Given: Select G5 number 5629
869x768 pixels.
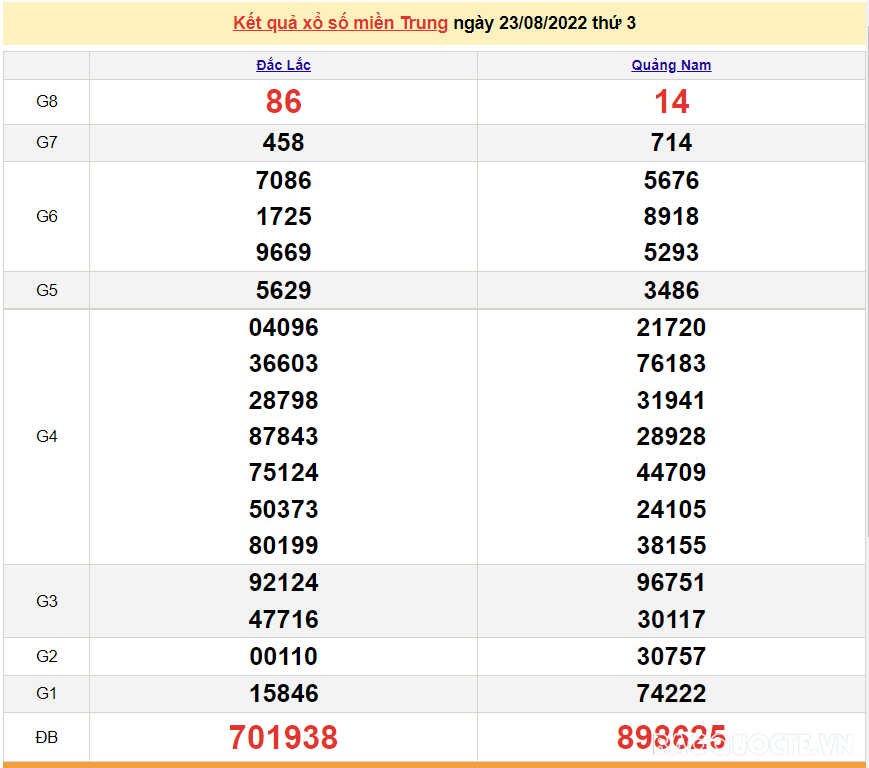Looking at the screenshot, I should click(283, 291).
